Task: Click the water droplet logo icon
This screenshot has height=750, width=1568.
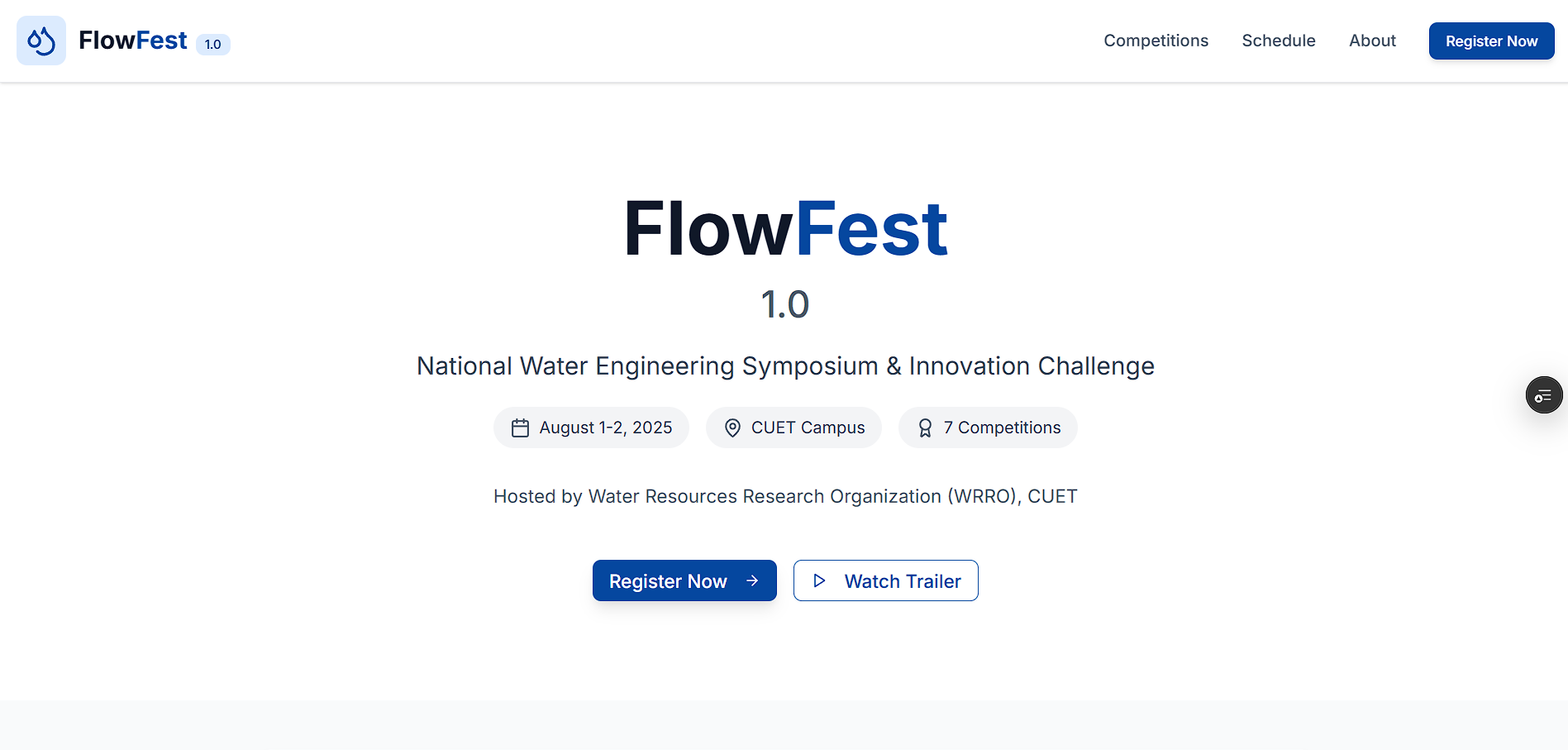Action: [41, 40]
